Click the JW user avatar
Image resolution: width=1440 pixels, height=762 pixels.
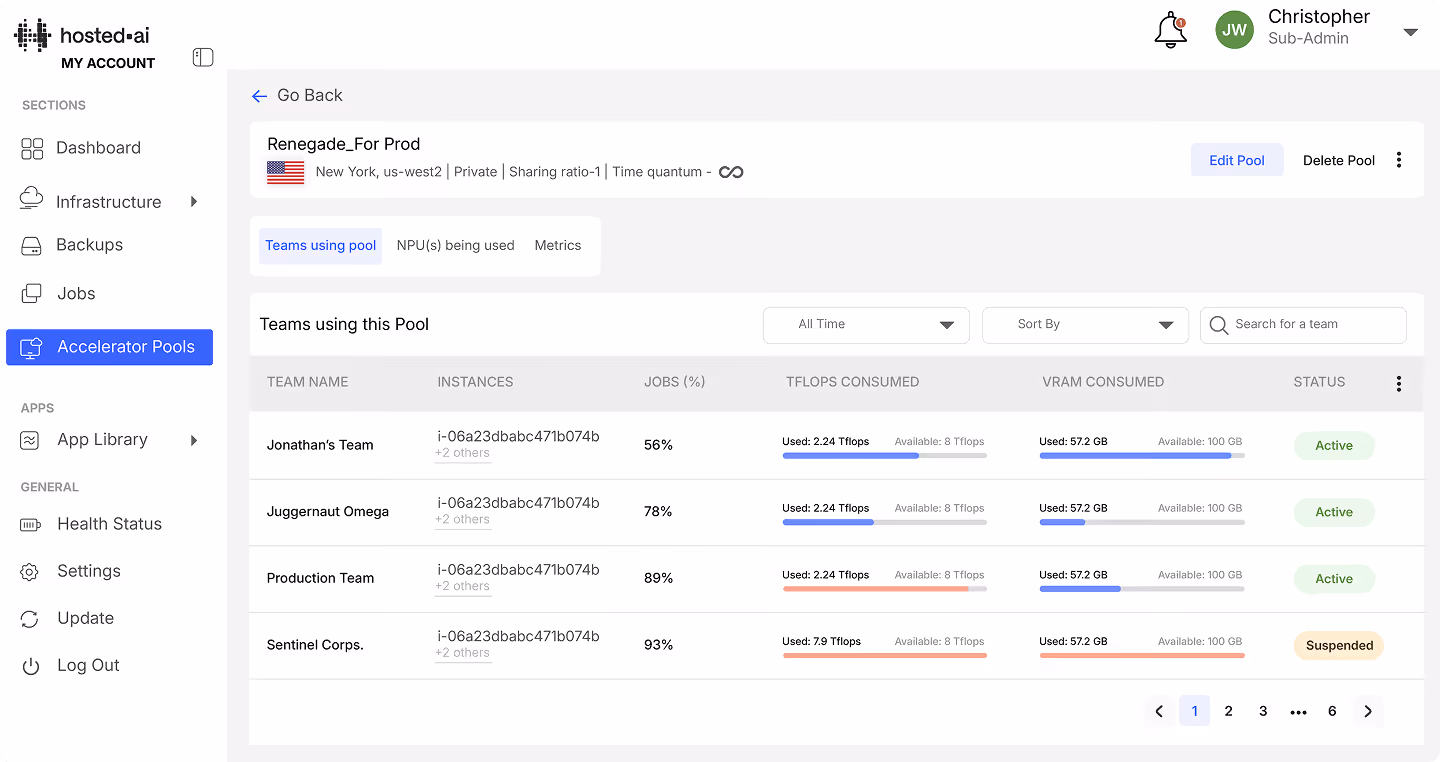tap(1235, 30)
